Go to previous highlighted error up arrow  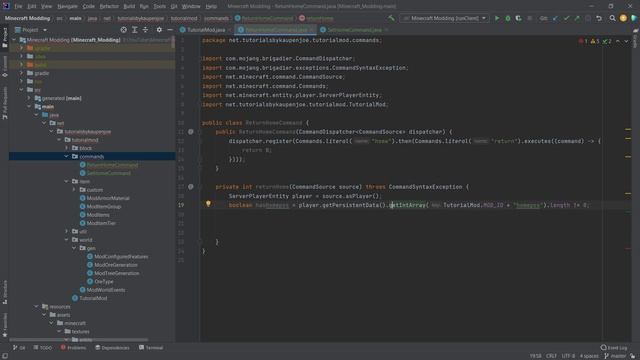(618, 41)
